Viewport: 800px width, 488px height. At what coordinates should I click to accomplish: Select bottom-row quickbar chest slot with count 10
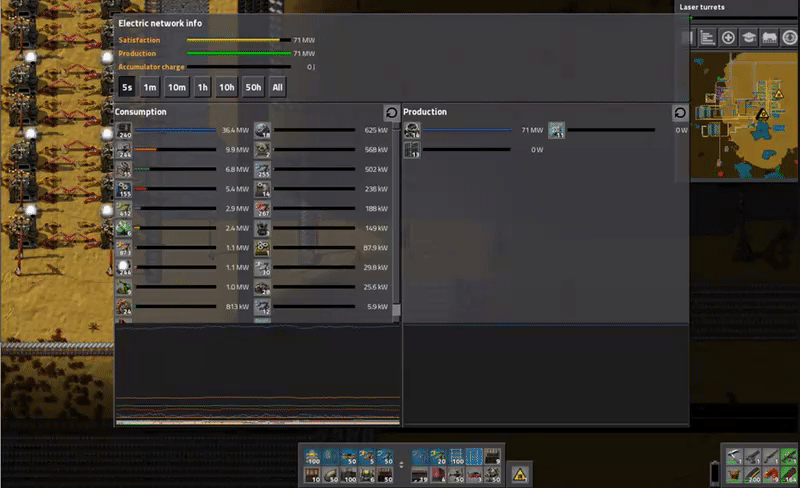click(312, 475)
